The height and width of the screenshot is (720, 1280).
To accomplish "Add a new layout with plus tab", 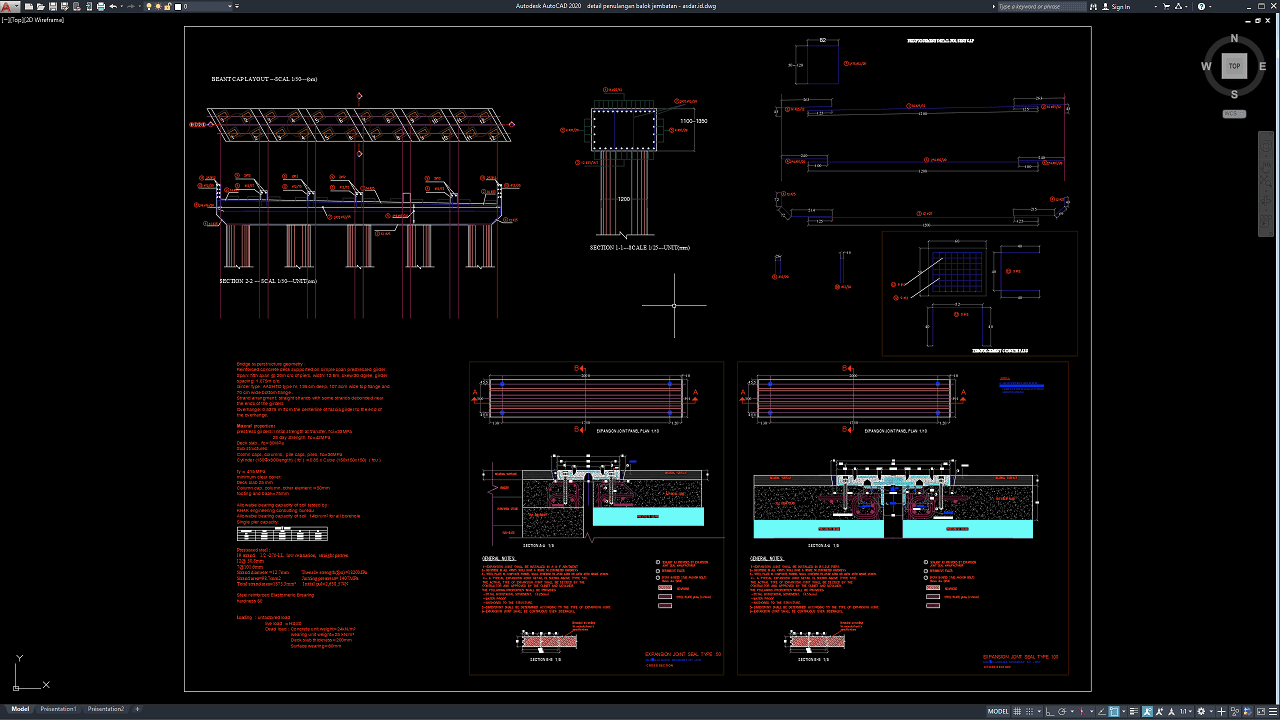I will [x=138, y=709].
